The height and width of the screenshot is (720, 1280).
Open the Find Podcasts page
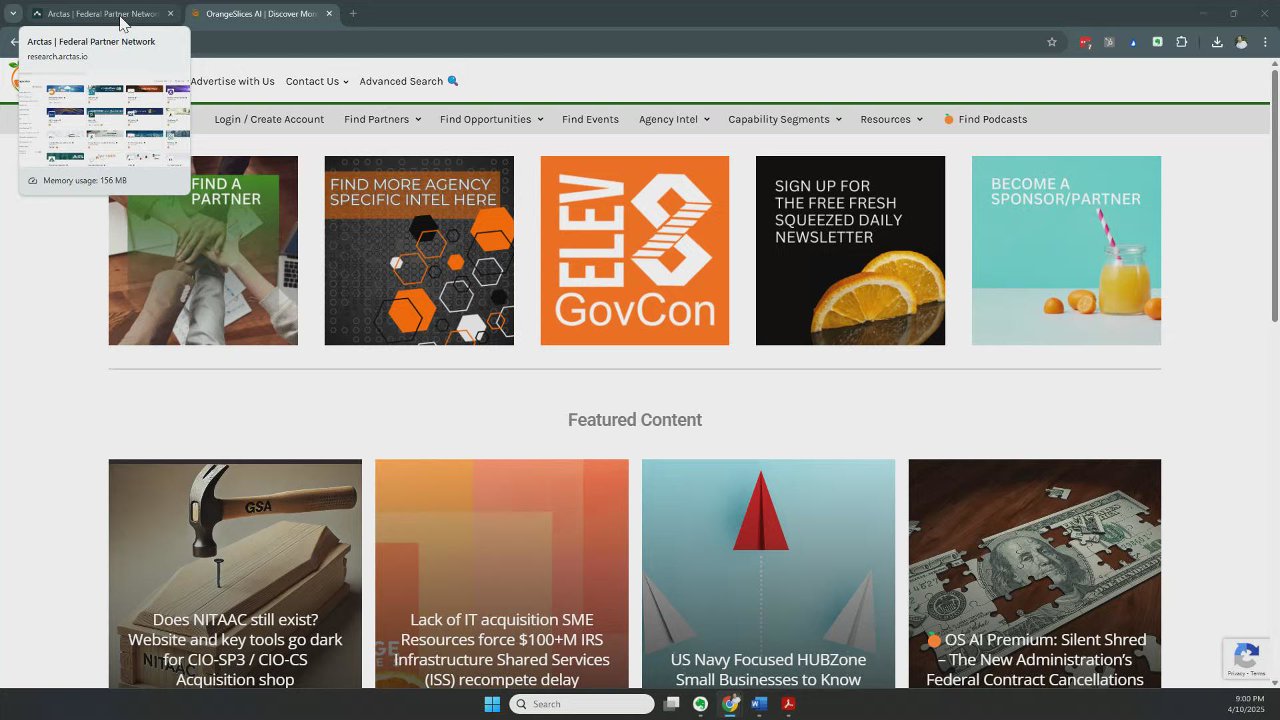pyautogui.click(x=985, y=119)
